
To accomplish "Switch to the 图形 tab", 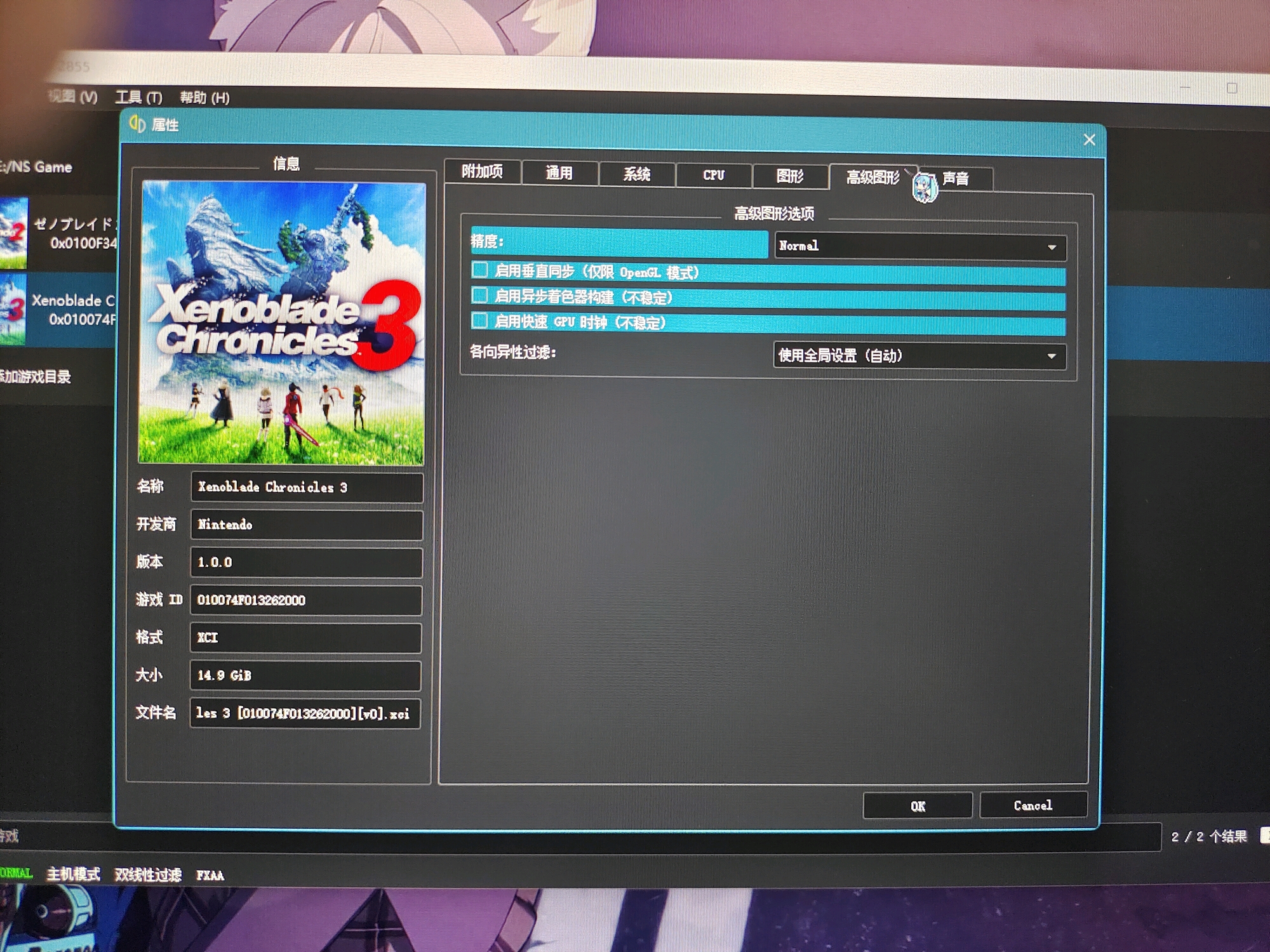I will click(791, 176).
